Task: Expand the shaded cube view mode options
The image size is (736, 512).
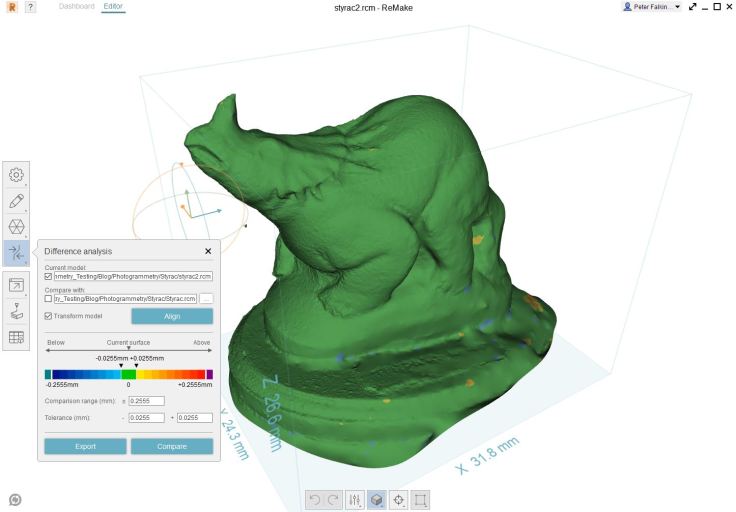Action: coord(378,499)
